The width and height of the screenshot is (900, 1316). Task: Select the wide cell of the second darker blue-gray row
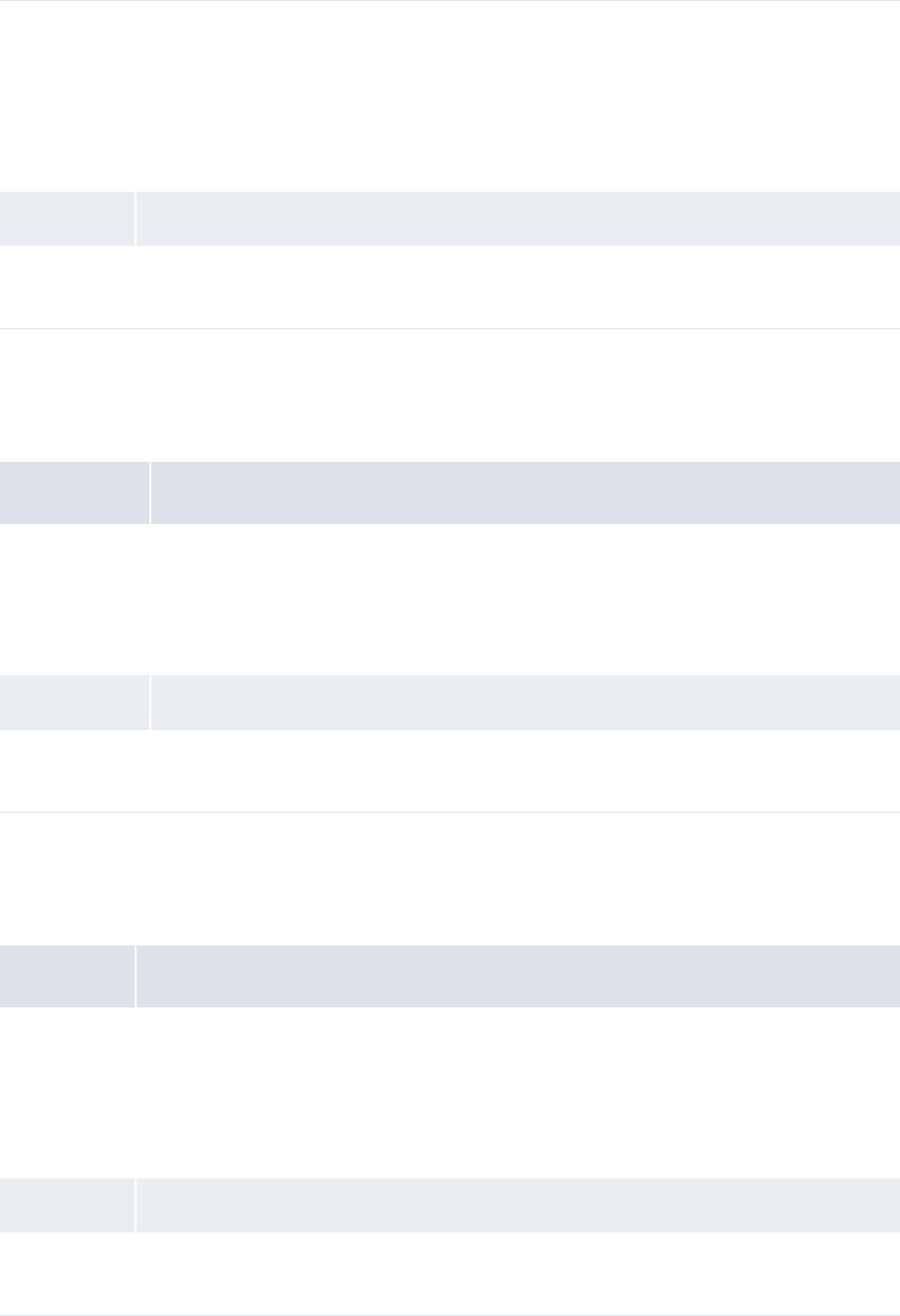click(x=518, y=976)
